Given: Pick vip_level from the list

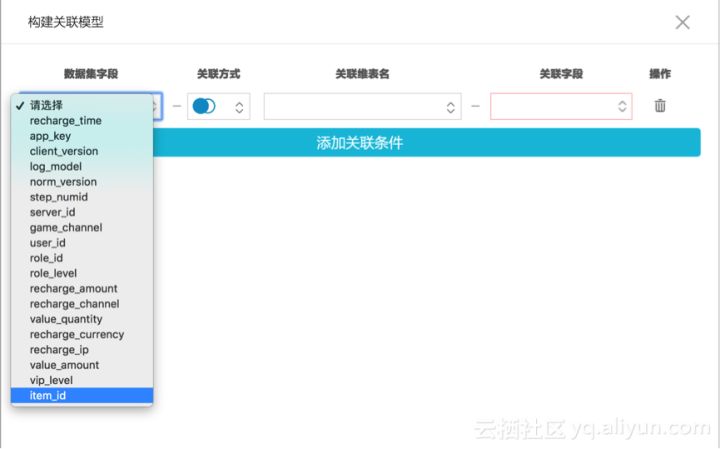Looking at the screenshot, I should (x=82, y=380).
